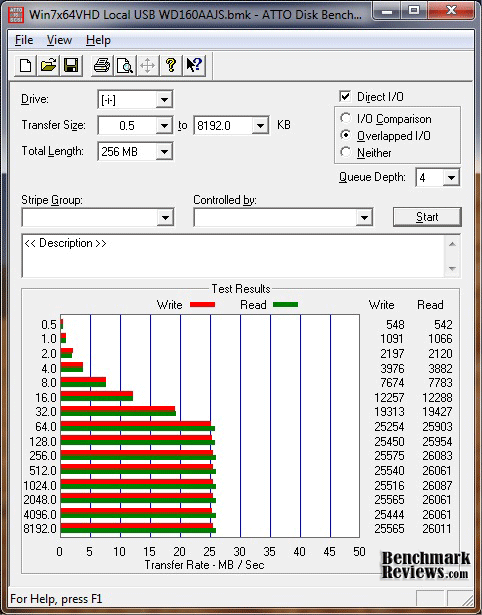Select the Neither radio button
The width and height of the screenshot is (482, 615).
click(346, 152)
